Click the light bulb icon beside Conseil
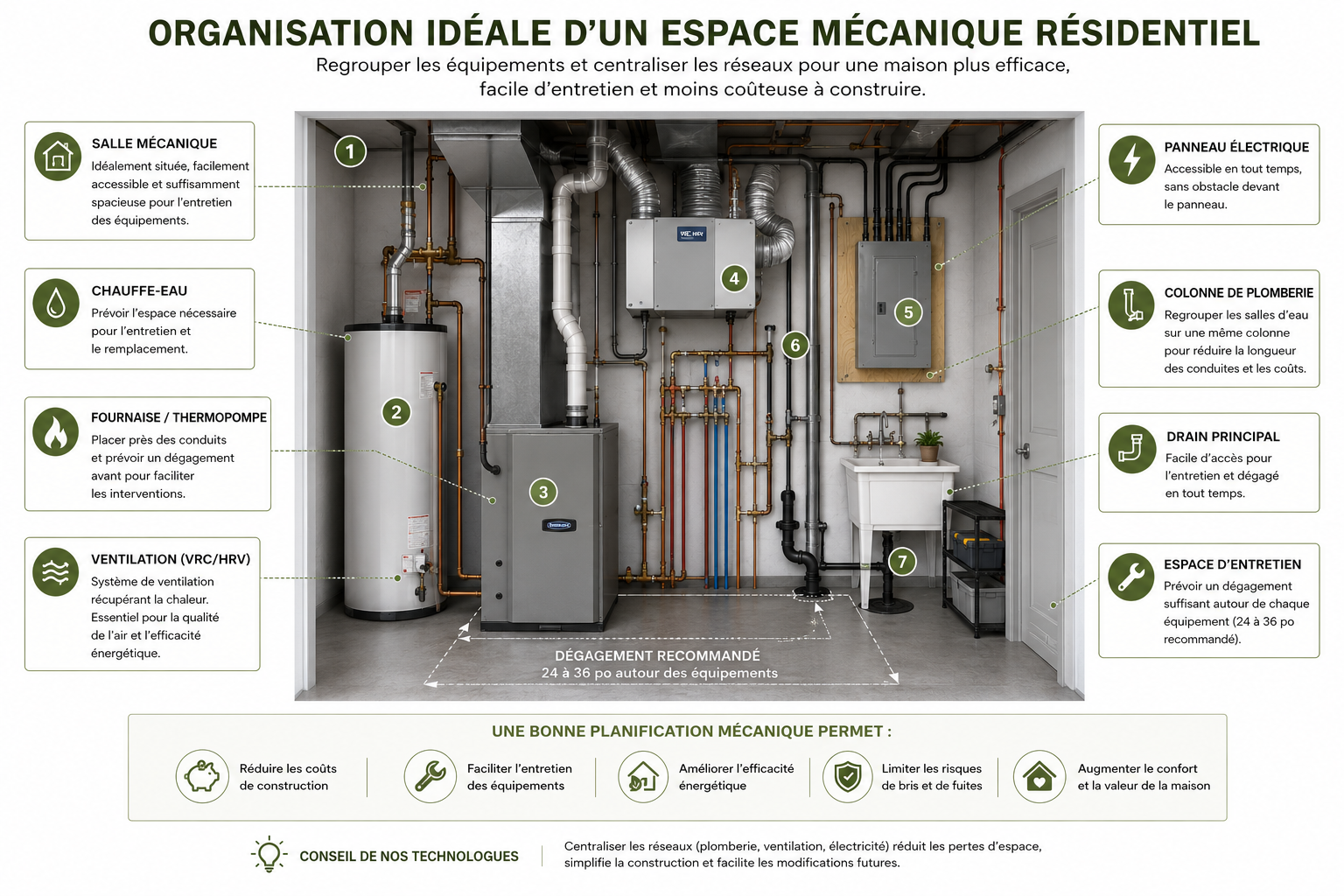 click(x=269, y=855)
